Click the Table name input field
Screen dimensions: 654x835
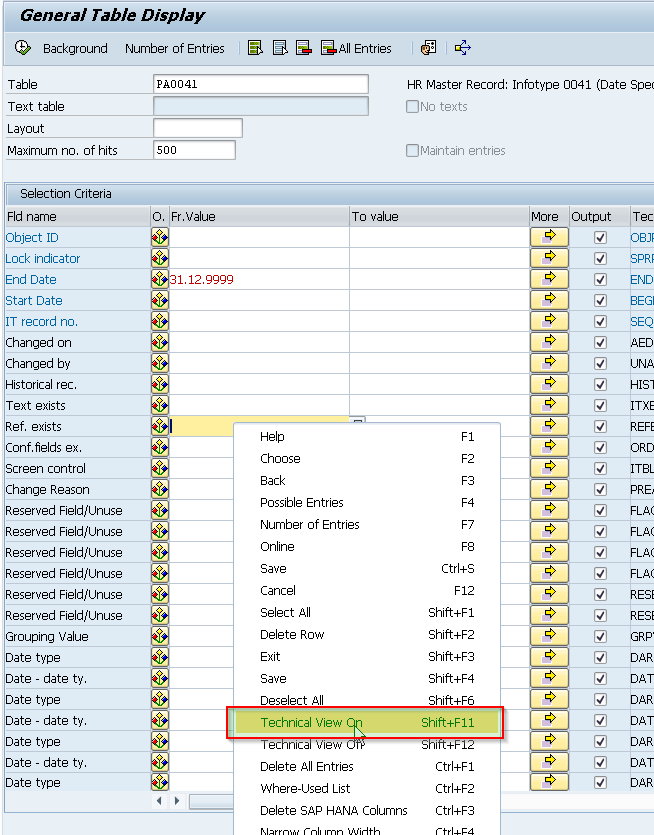260,85
